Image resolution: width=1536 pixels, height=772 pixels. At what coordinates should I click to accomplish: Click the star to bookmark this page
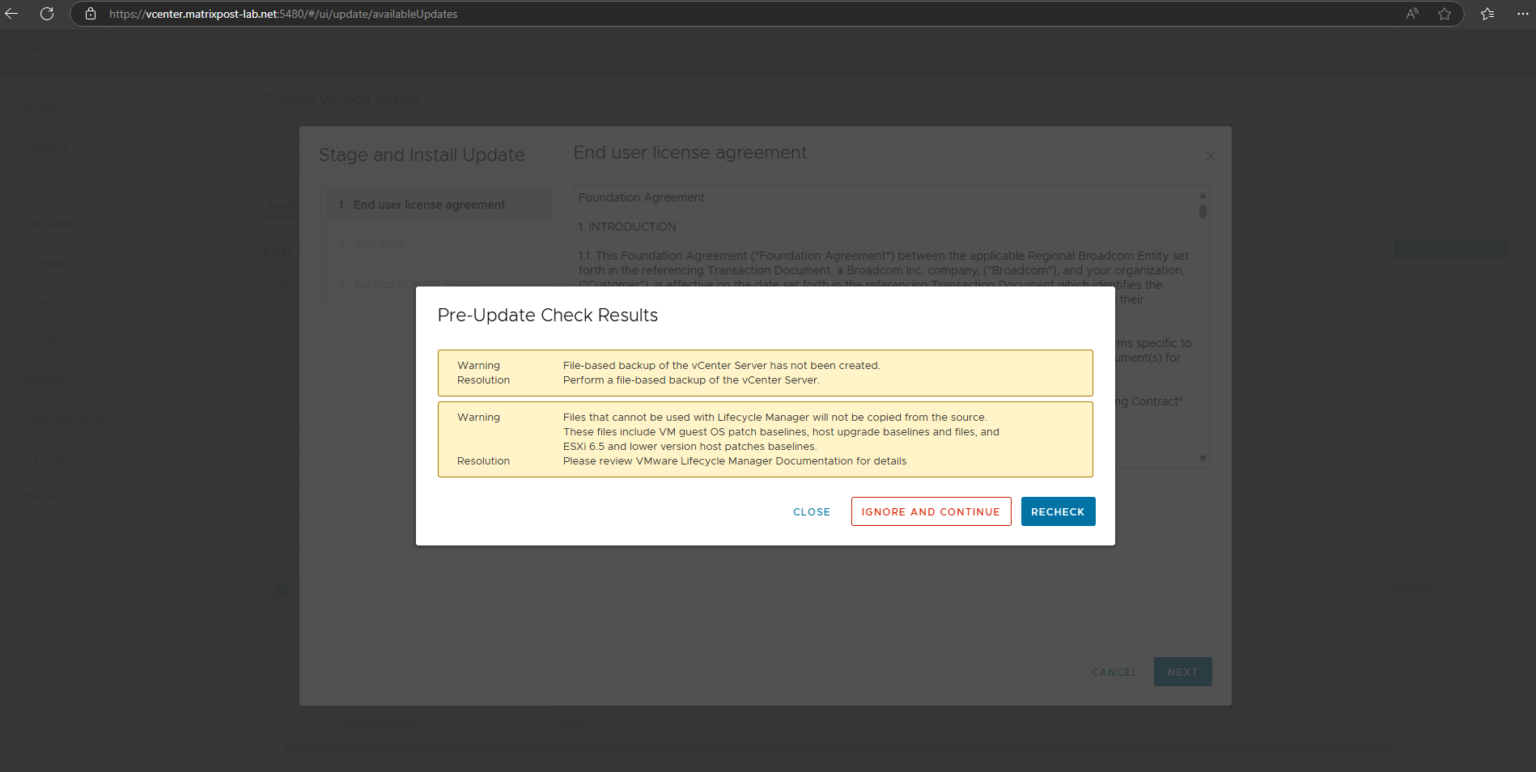[x=1444, y=13]
